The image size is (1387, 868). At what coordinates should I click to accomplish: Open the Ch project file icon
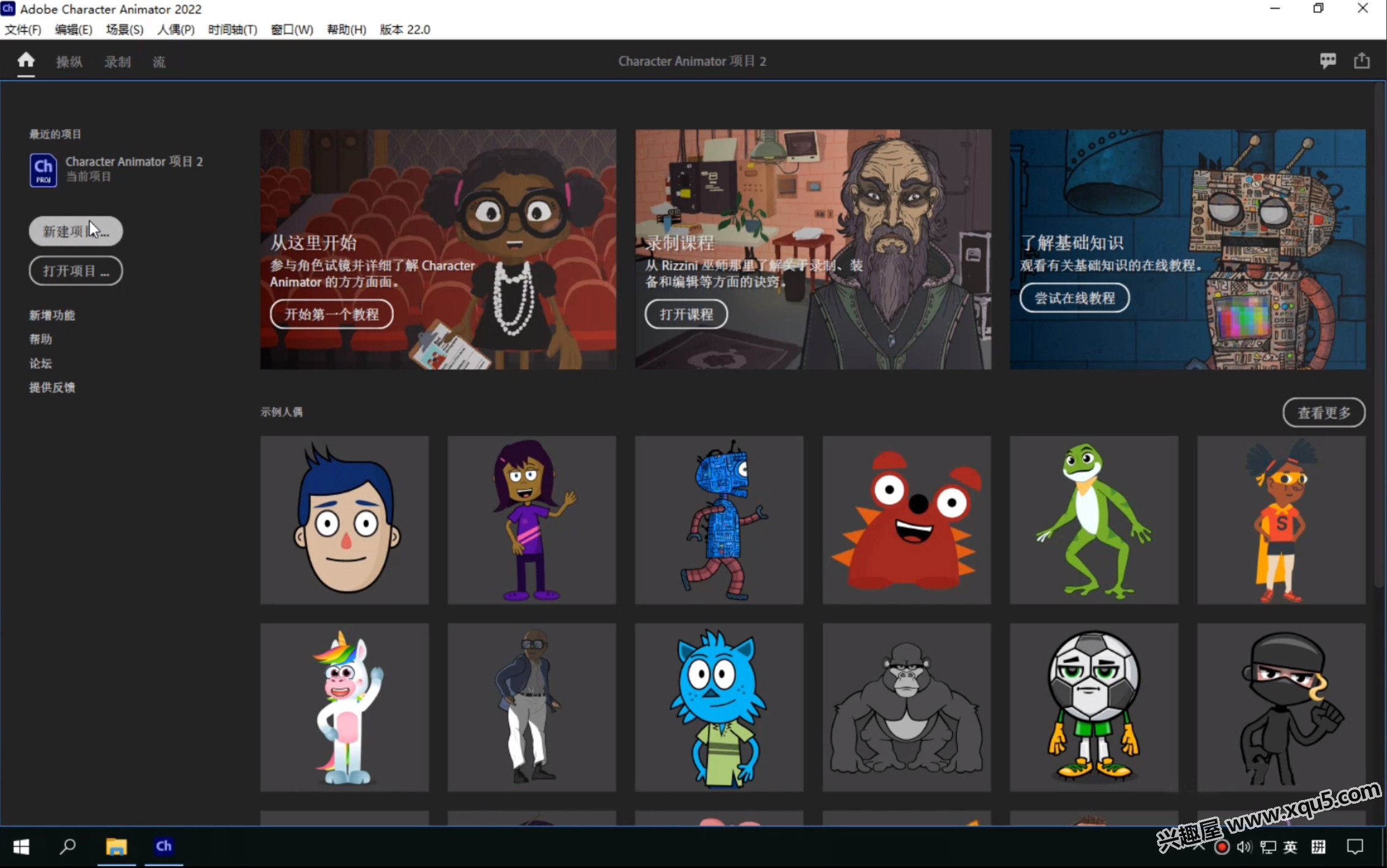[43, 170]
